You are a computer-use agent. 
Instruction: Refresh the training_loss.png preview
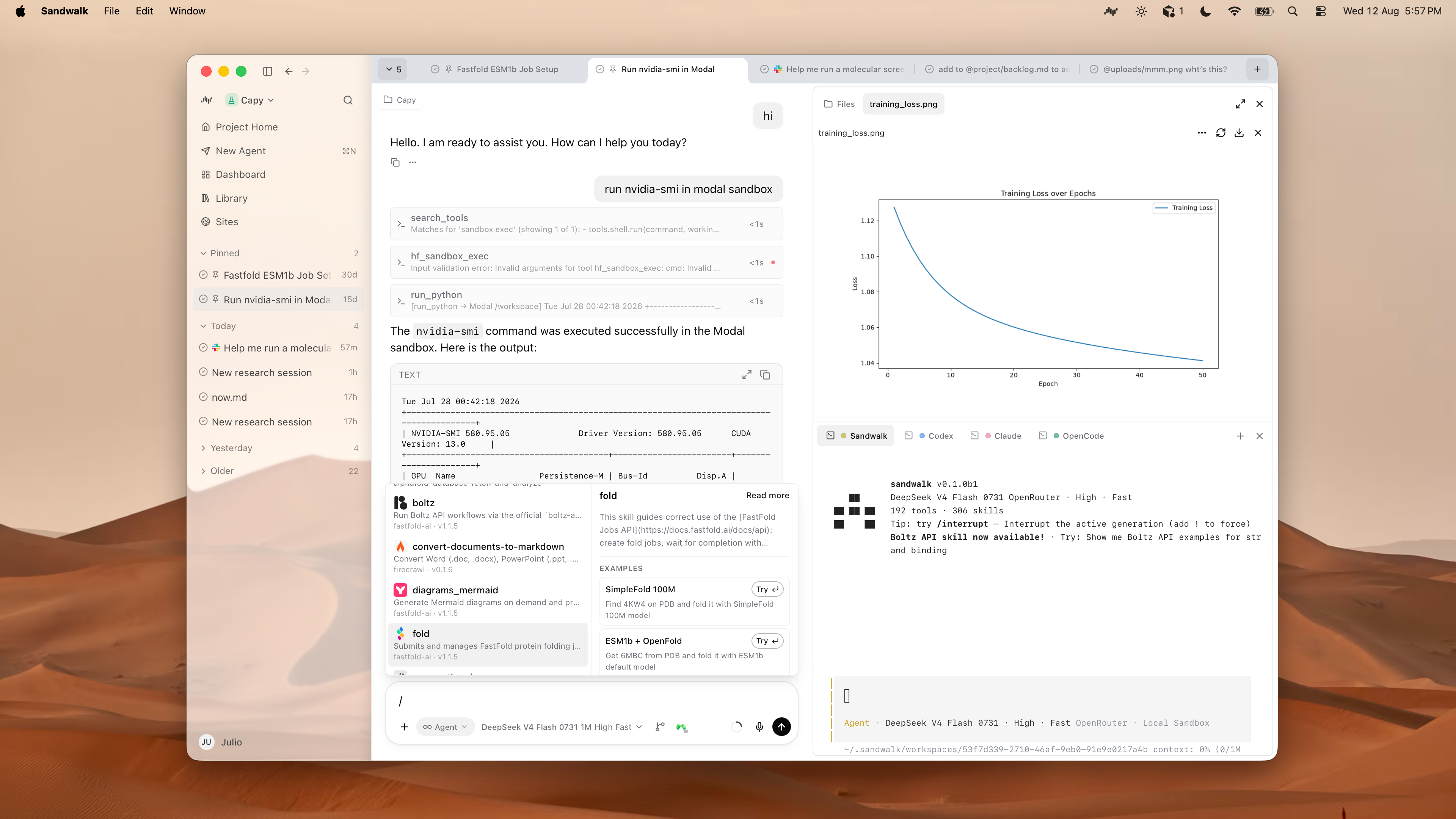tap(1221, 133)
